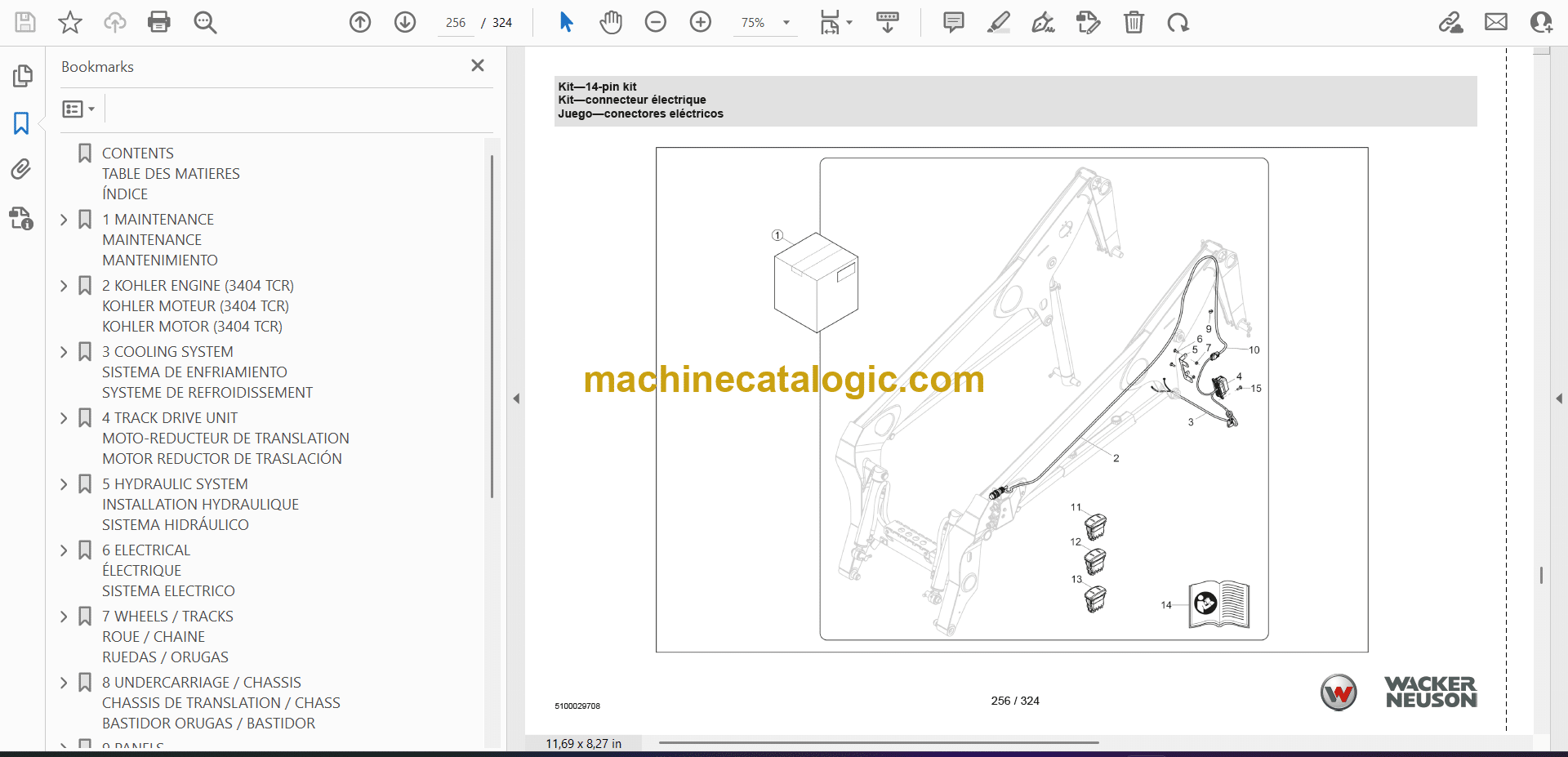Screen dimensions: 1568x757
Task: Toggle the page thumbnails panel
Action: (x=22, y=76)
